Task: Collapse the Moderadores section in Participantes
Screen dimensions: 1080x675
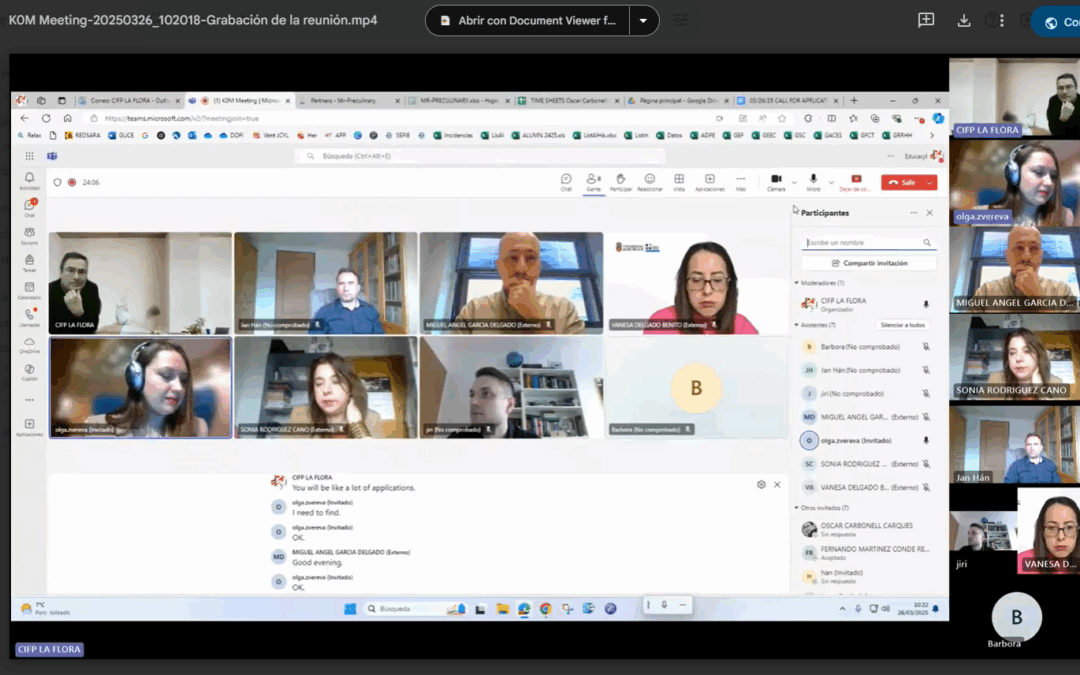Action: click(797, 283)
